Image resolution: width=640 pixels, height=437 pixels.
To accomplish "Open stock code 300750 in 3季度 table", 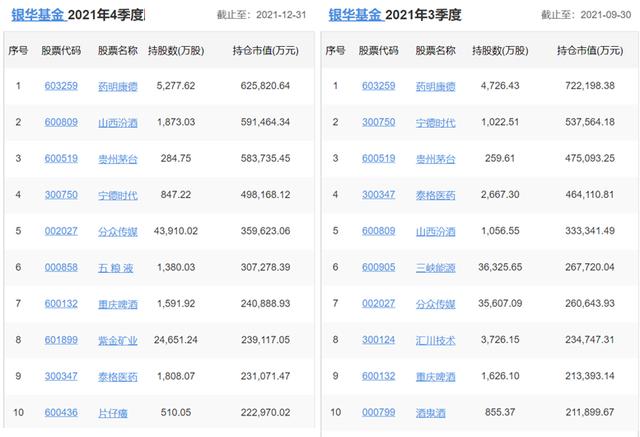I will [x=378, y=122].
